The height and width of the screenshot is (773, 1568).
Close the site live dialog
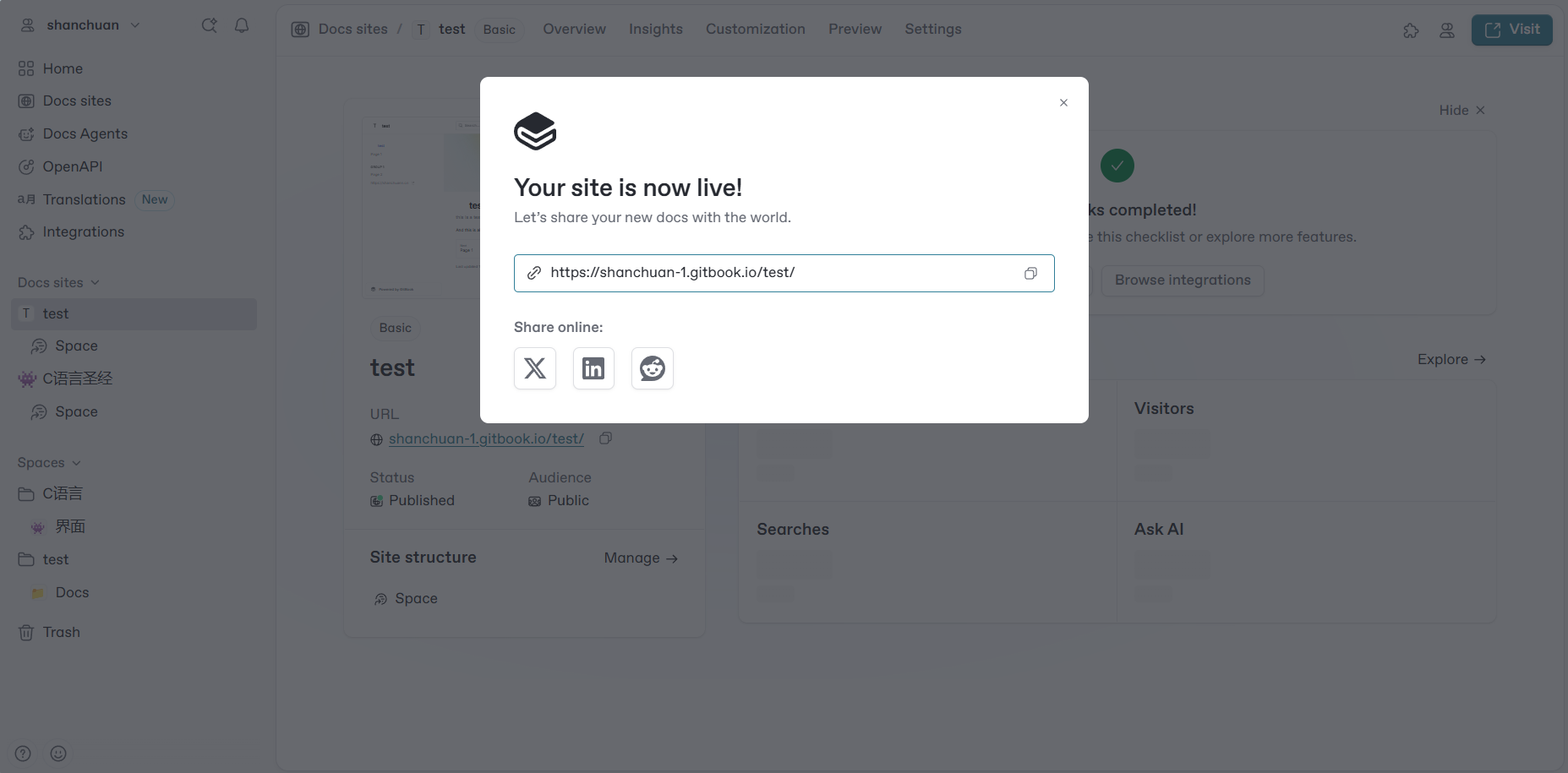click(x=1063, y=103)
